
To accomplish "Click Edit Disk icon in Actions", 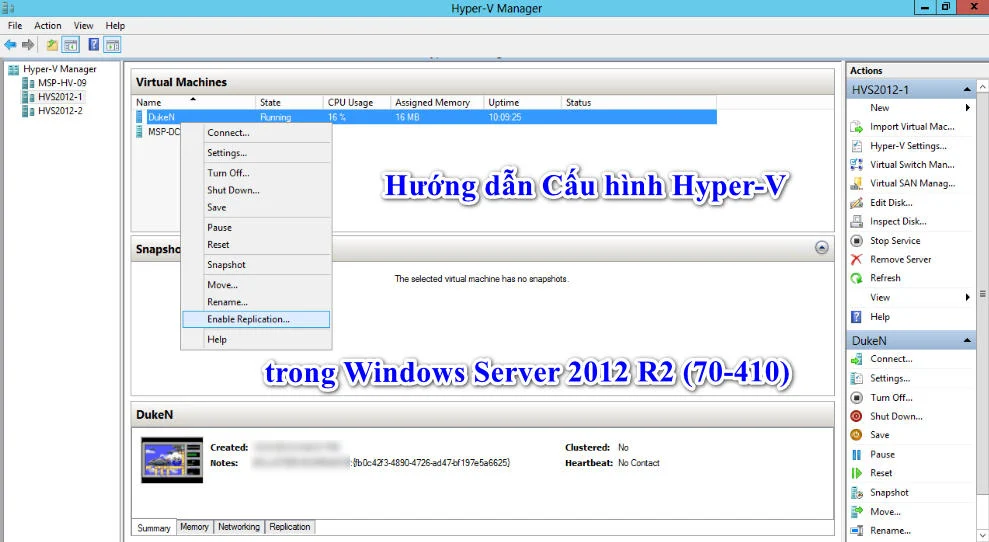I will (856, 203).
